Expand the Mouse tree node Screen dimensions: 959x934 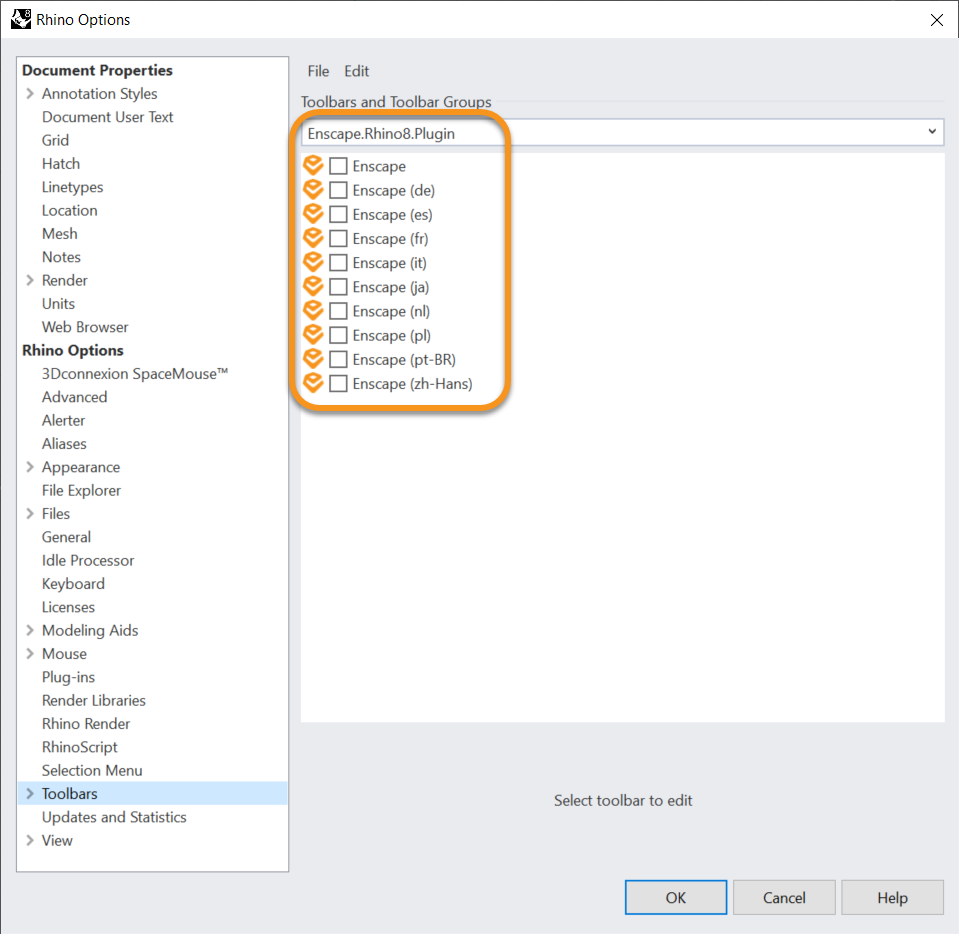pyautogui.click(x=30, y=653)
